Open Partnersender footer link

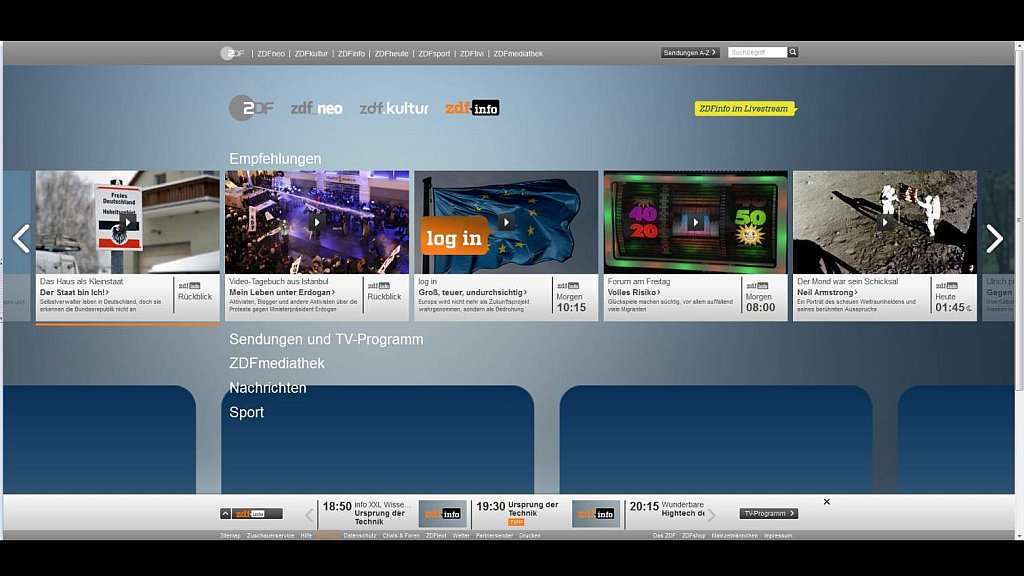pos(494,536)
